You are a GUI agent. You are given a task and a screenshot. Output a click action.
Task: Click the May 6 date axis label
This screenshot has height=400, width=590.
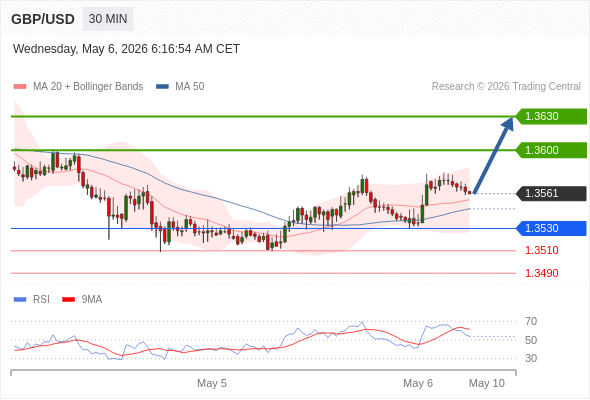pos(418,383)
